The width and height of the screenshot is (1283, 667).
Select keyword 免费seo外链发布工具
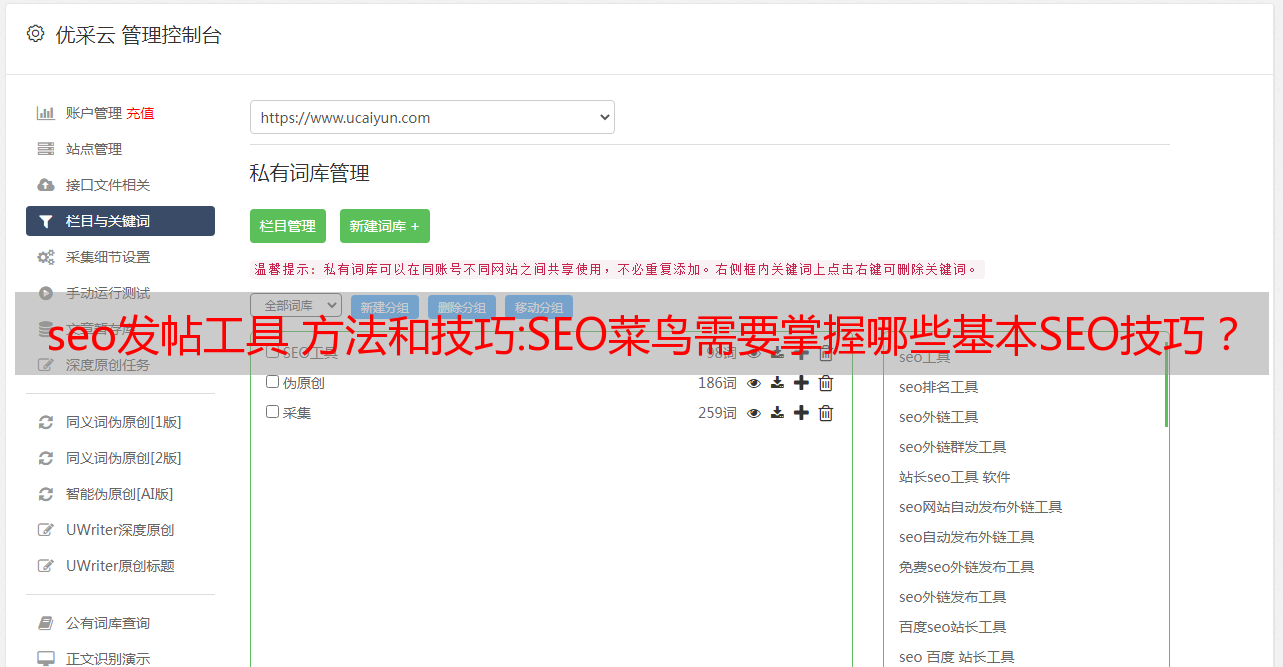click(967, 567)
